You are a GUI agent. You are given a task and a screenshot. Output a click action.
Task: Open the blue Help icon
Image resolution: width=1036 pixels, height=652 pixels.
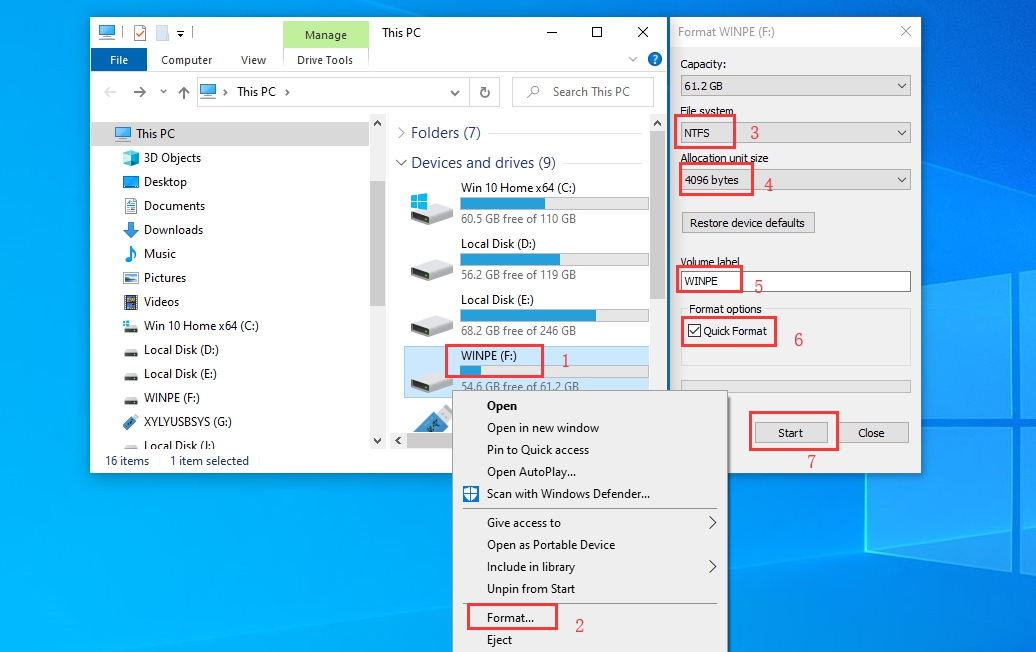pyautogui.click(x=654, y=59)
